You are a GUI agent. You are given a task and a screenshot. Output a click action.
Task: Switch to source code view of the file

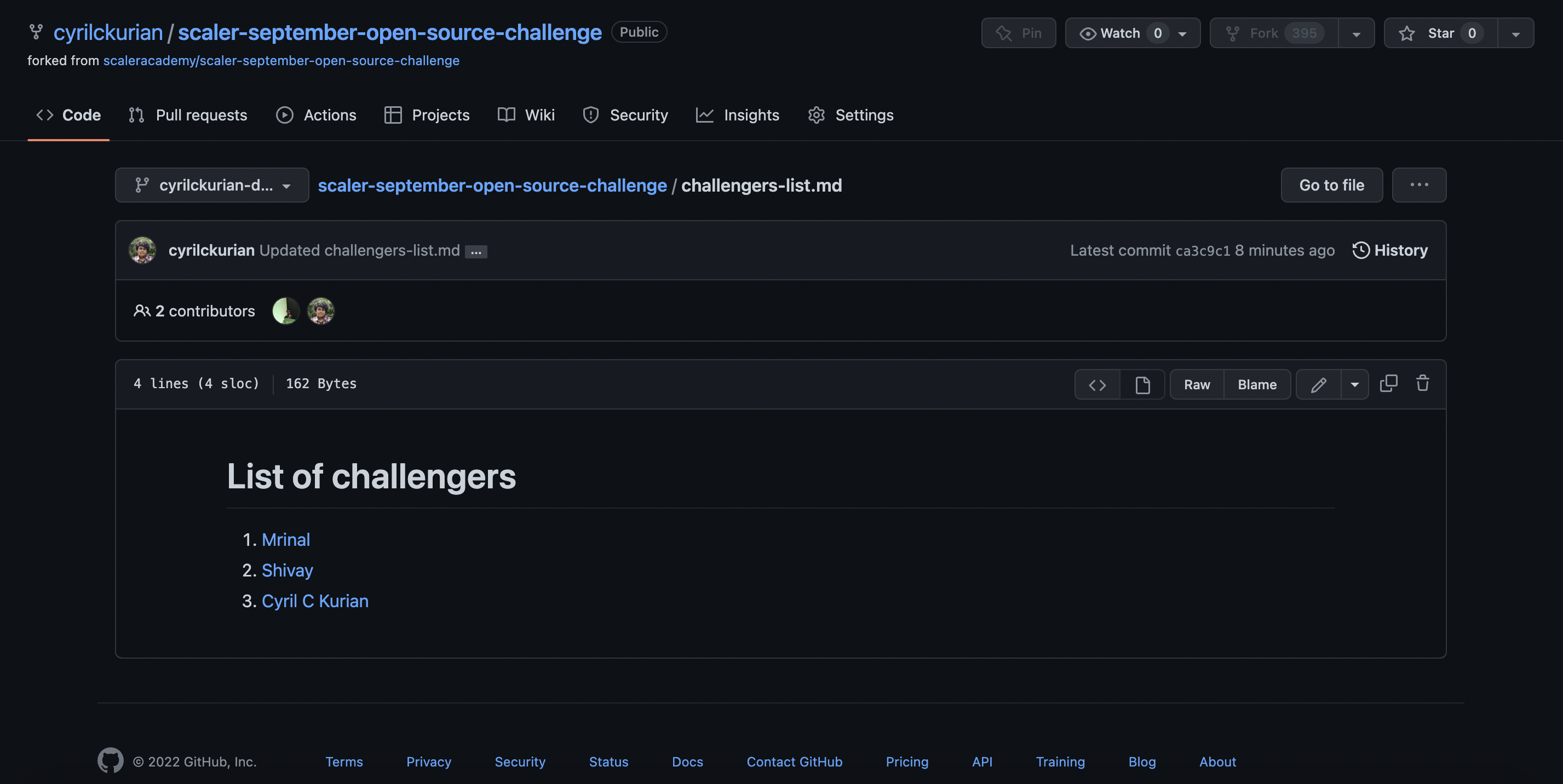coord(1097,384)
